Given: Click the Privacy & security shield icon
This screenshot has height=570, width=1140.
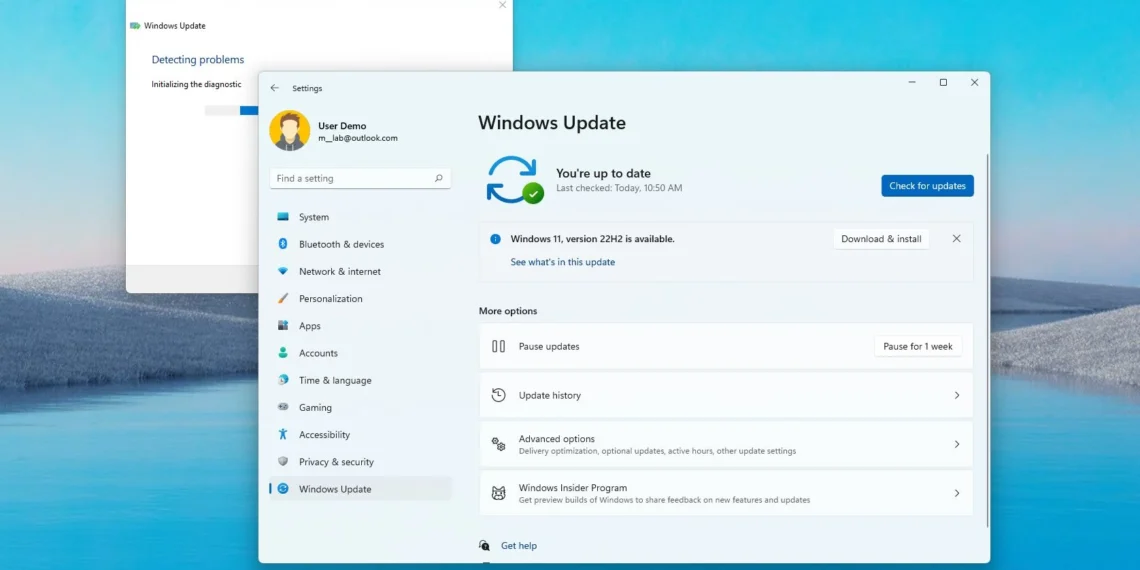Looking at the screenshot, I should pos(283,462).
